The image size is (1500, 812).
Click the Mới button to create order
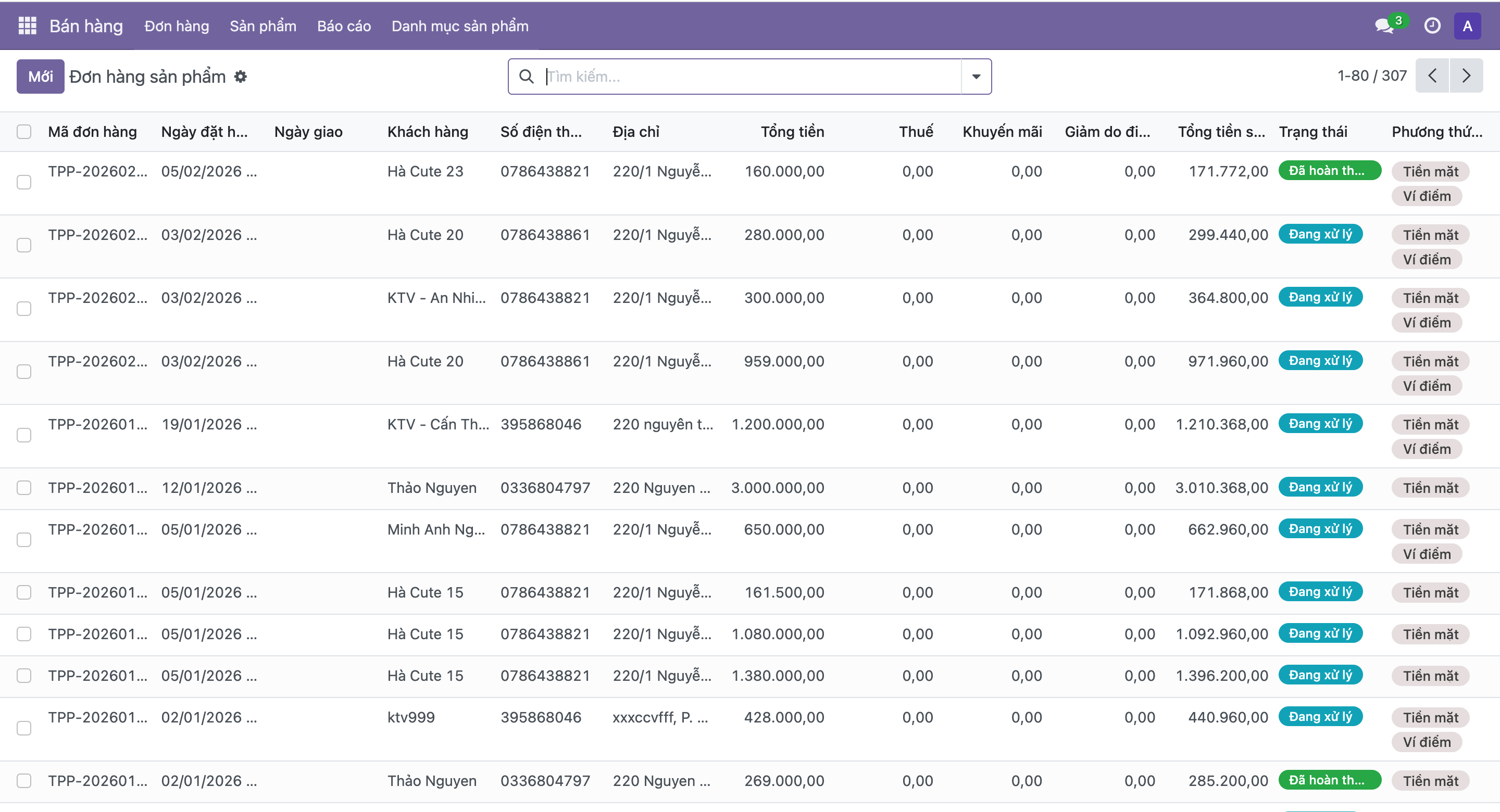(x=40, y=76)
